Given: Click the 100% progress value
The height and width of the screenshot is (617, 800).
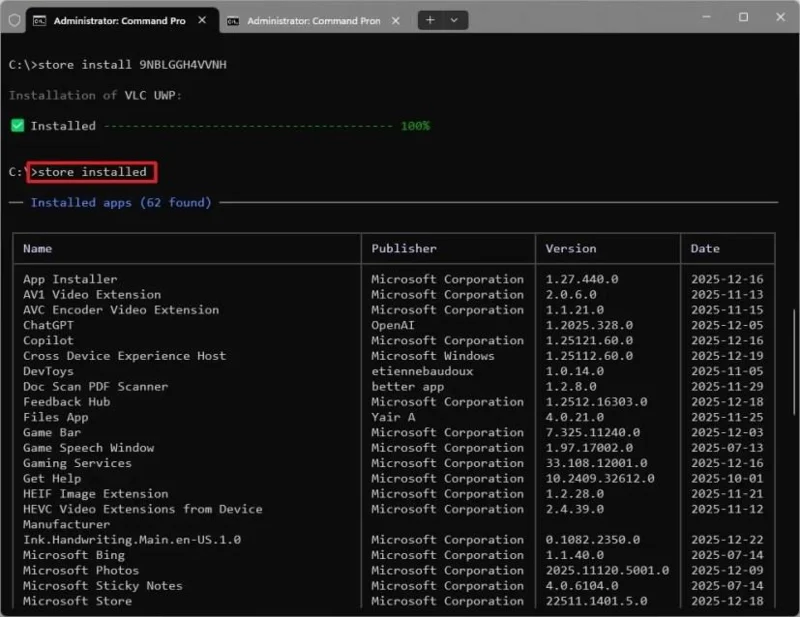Looking at the screenshot, I should point(415,126).
